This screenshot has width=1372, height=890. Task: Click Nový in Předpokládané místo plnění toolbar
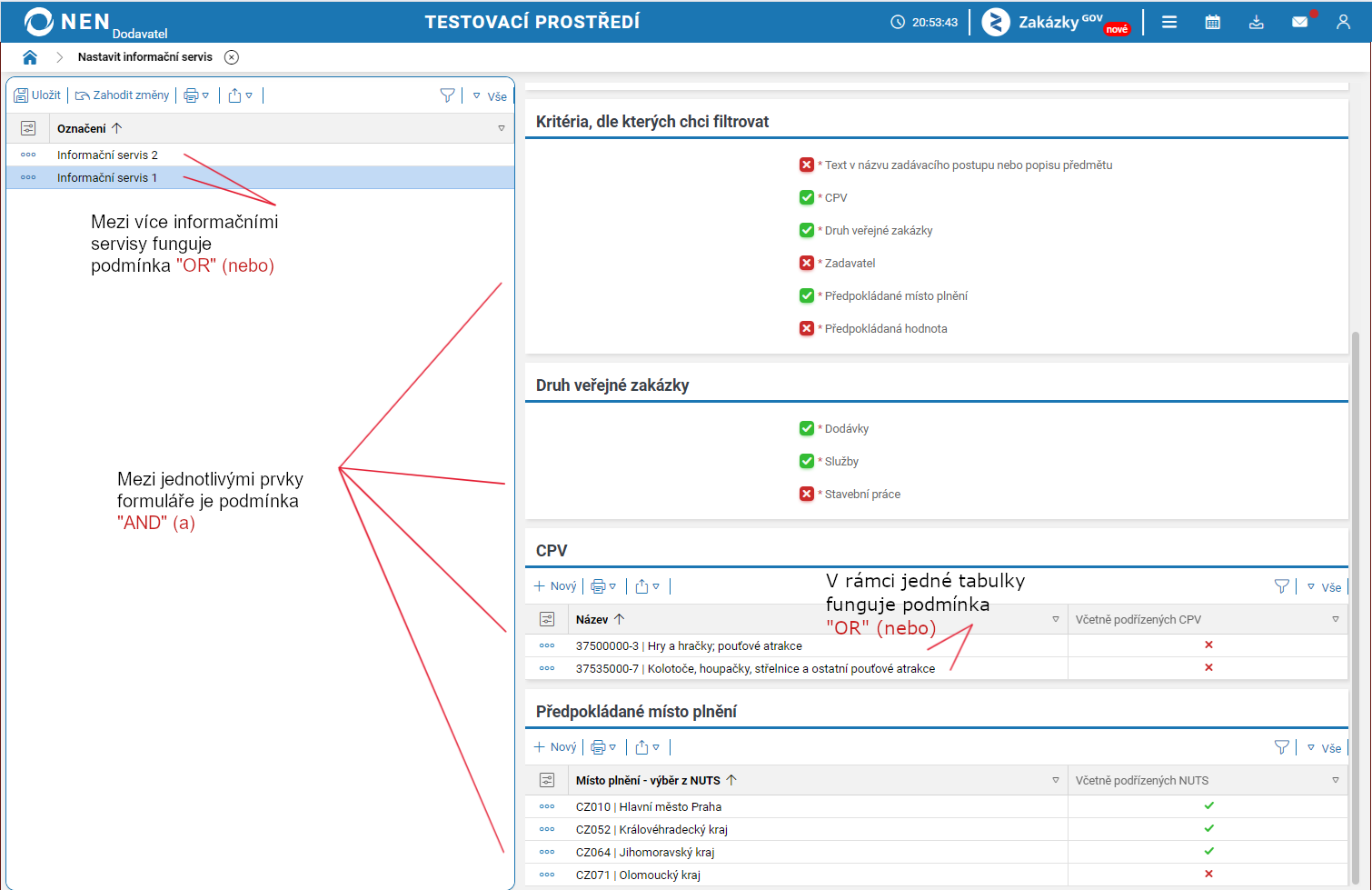point(555,747)
